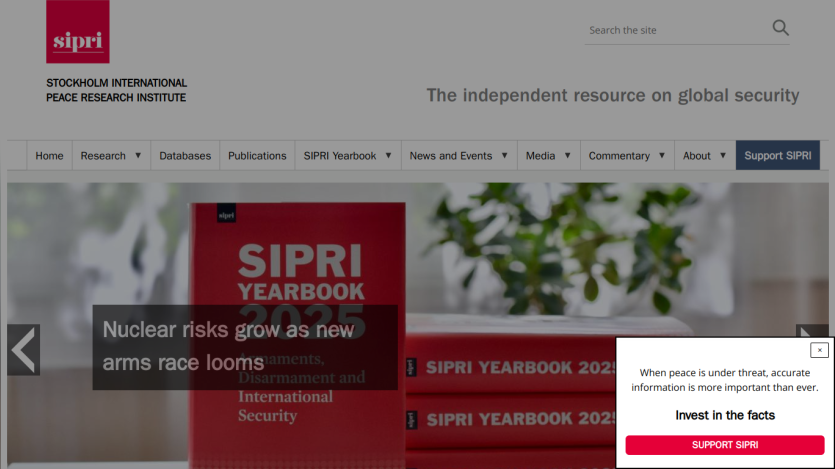Advance to next carousel slide arrow
835x469 pixels.
[812, 331]
